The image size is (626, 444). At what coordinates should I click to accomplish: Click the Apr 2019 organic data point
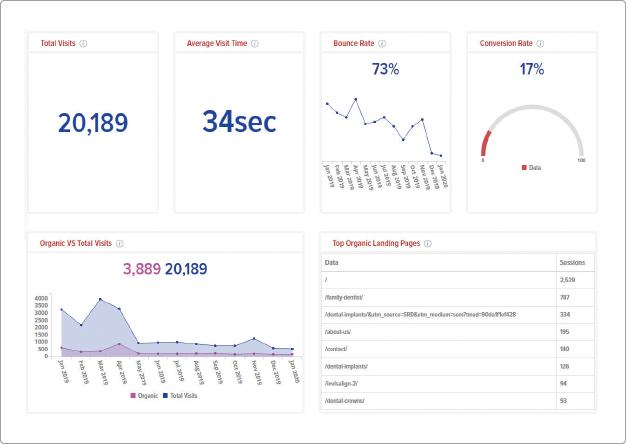point(119,344)
